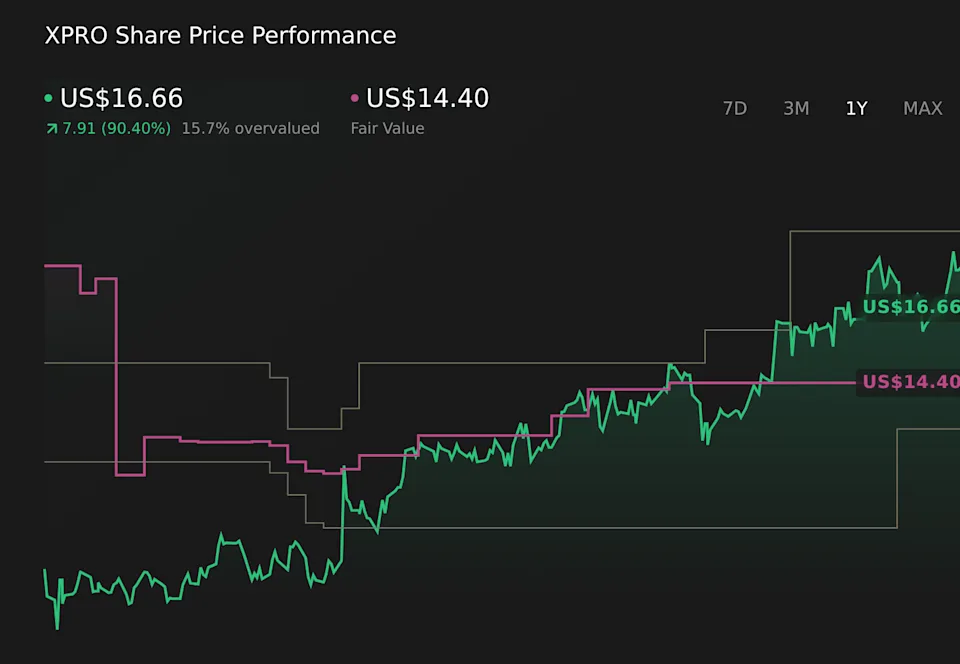The width and height of the screenshot is (960, 664).
Task: Click the pink dot beside US$14.40
Action: point(355,98)
